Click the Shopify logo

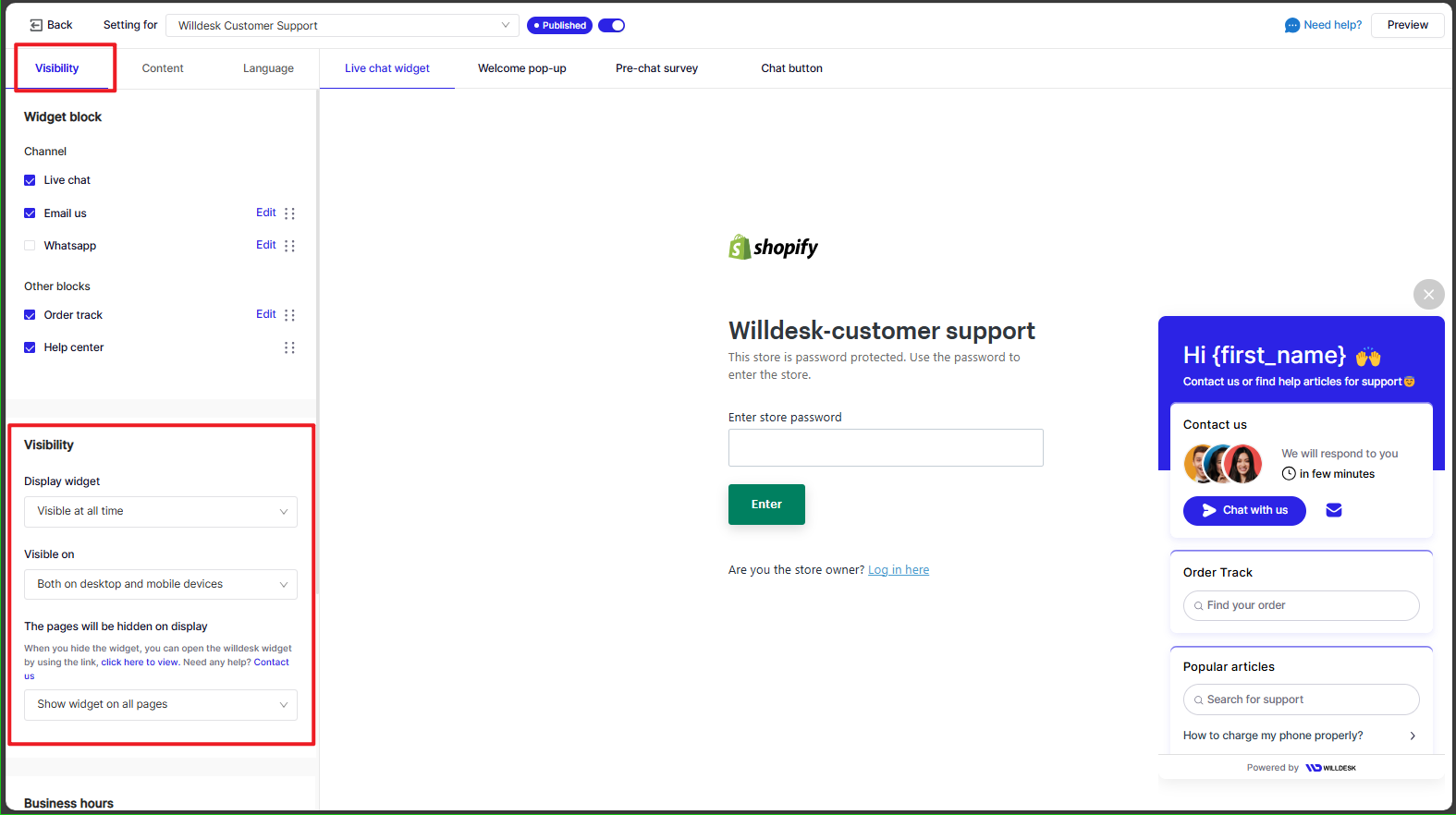[x=773, y=247]
